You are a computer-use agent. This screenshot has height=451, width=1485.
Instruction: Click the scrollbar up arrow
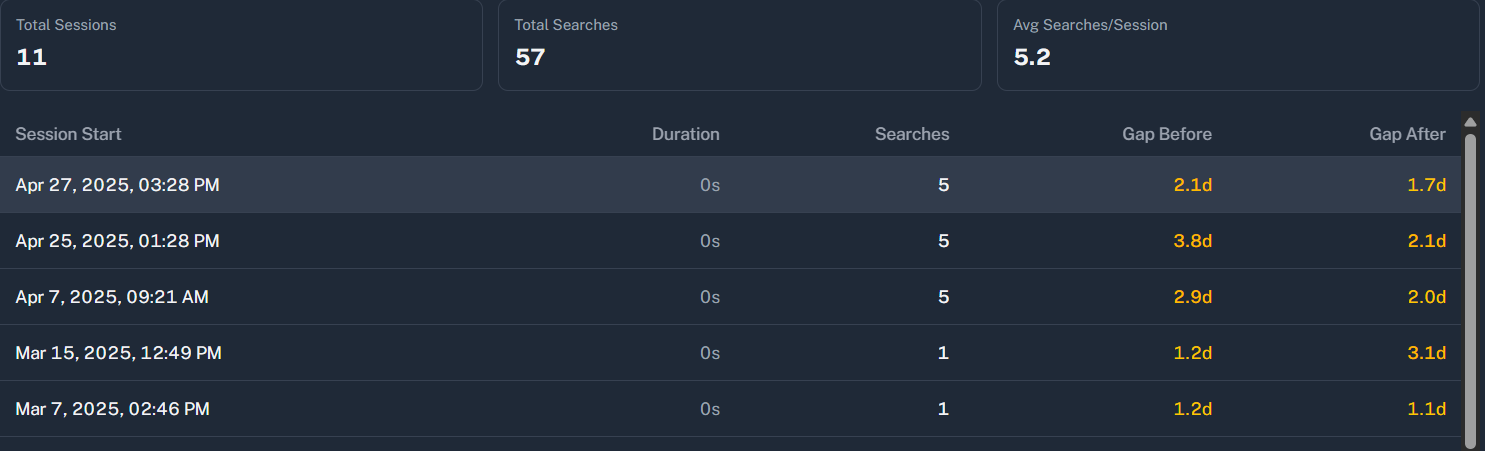(x=1470, y=123)
